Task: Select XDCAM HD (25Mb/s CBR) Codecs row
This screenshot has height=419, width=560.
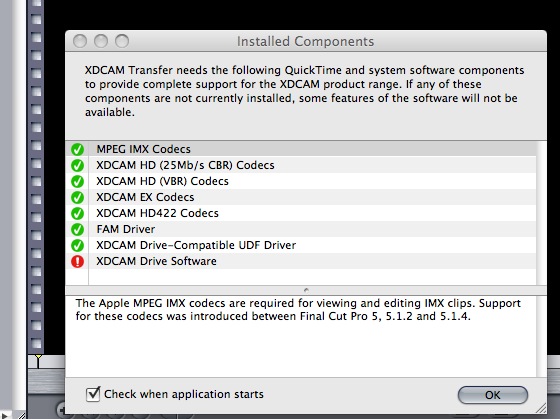Action: 301,165
